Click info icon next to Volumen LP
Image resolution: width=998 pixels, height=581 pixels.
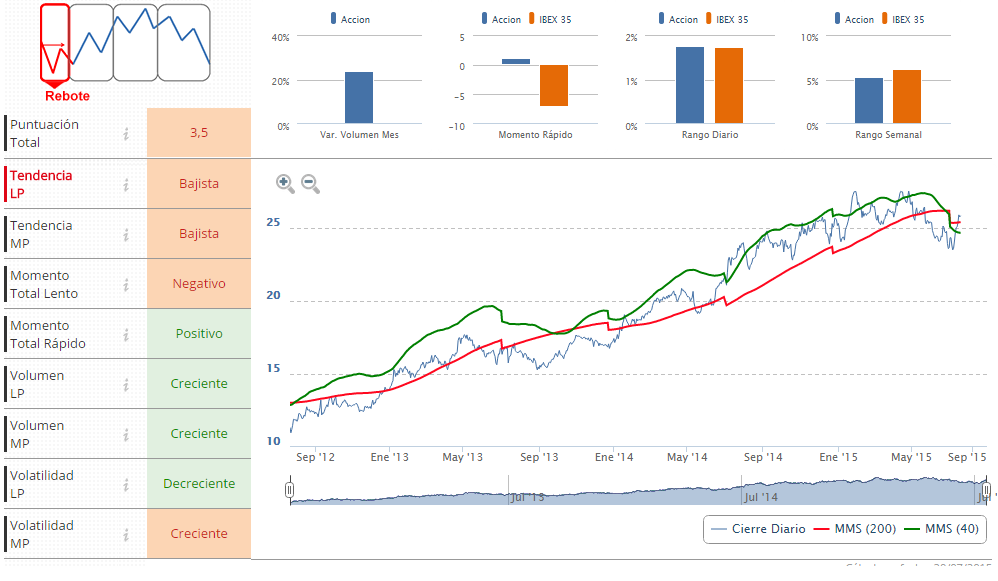[x=126, y=384]
